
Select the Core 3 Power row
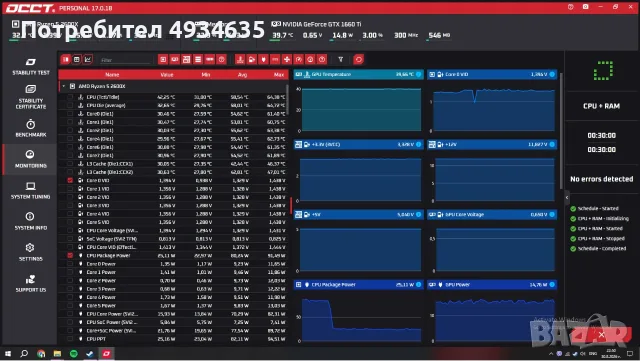point(173,289)
